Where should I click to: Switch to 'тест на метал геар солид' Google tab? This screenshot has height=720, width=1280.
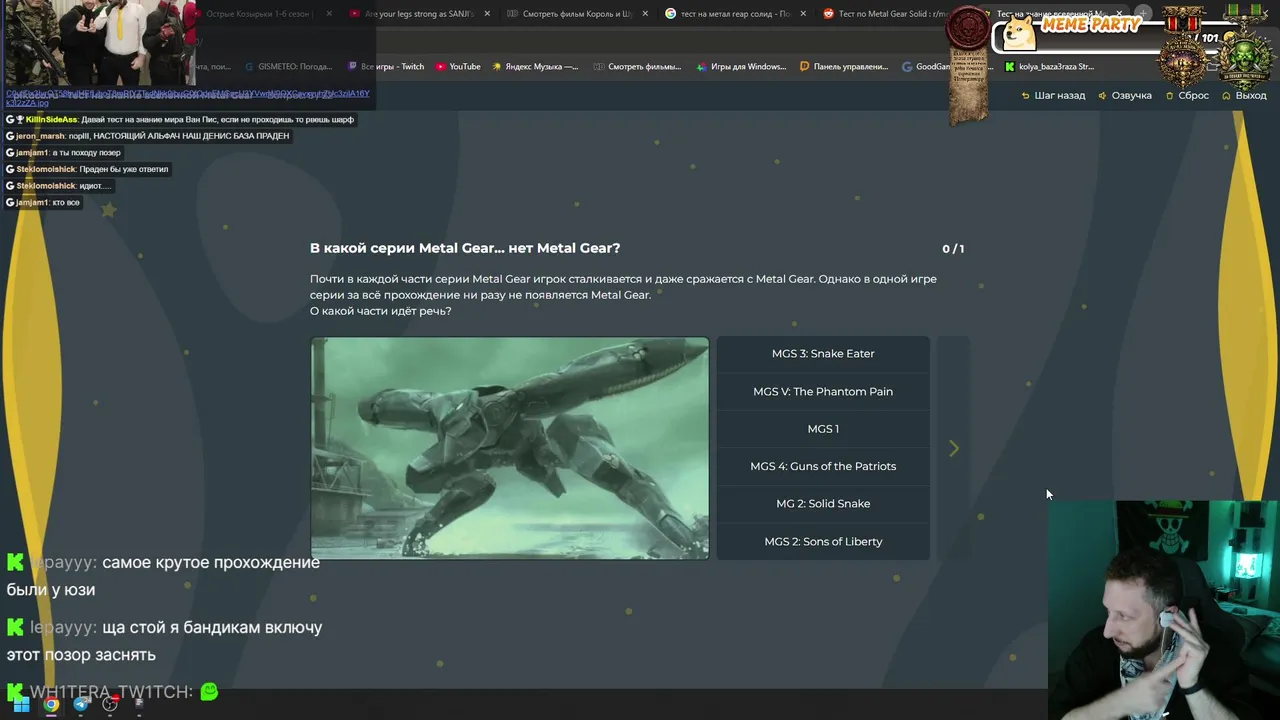pos(735,14)
